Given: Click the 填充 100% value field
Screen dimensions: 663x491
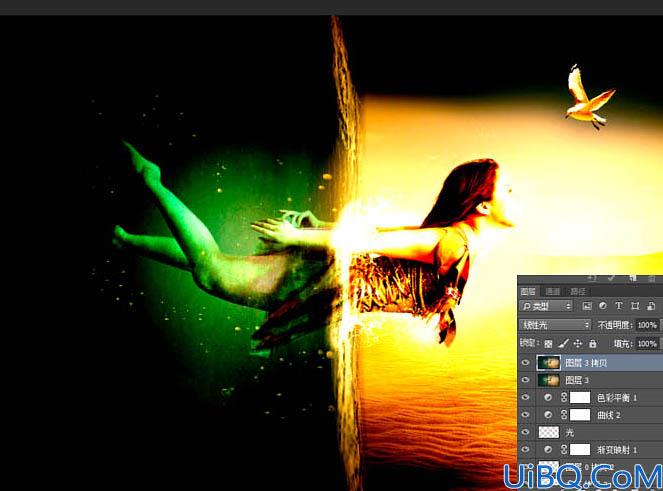Looking at the screenshot, I should [x=647, y=344].
